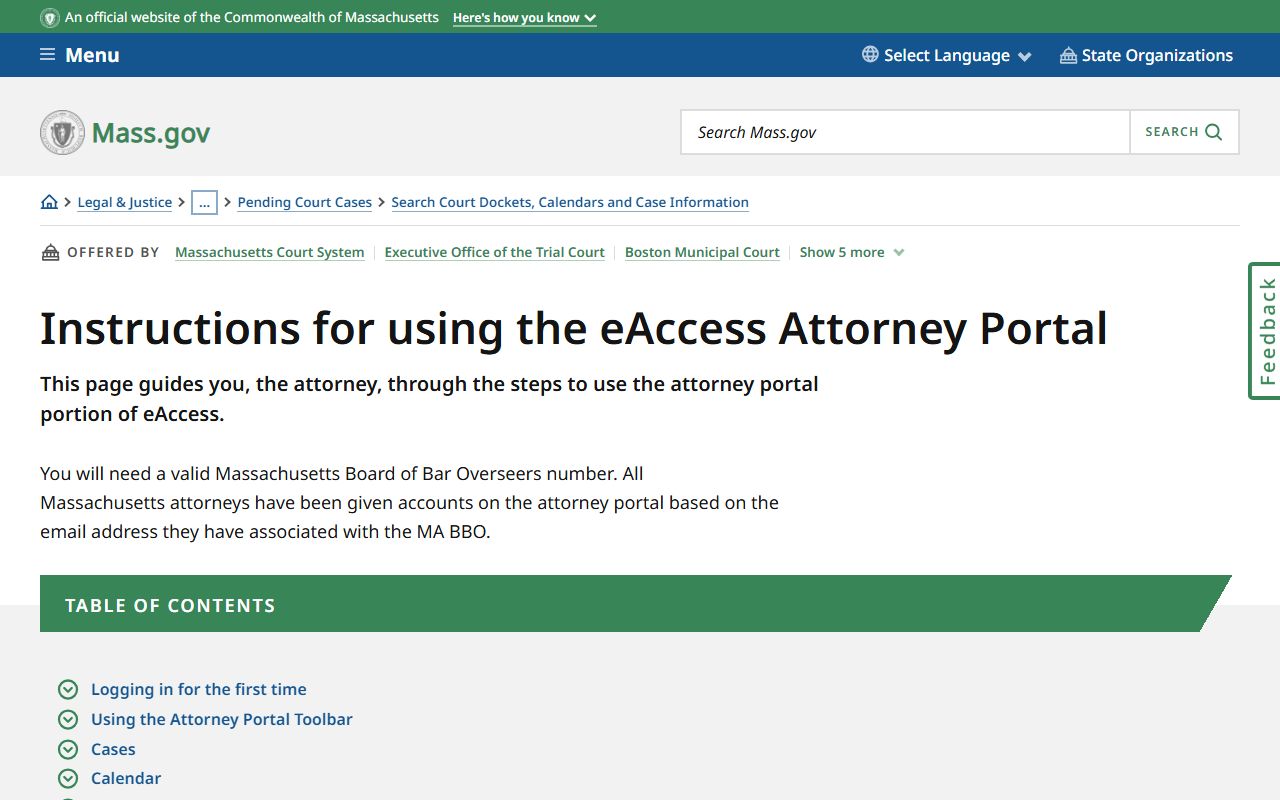Open State Organizations menu
The width and height of the screenshot is (1280, 800).
tap(1146, 55)
